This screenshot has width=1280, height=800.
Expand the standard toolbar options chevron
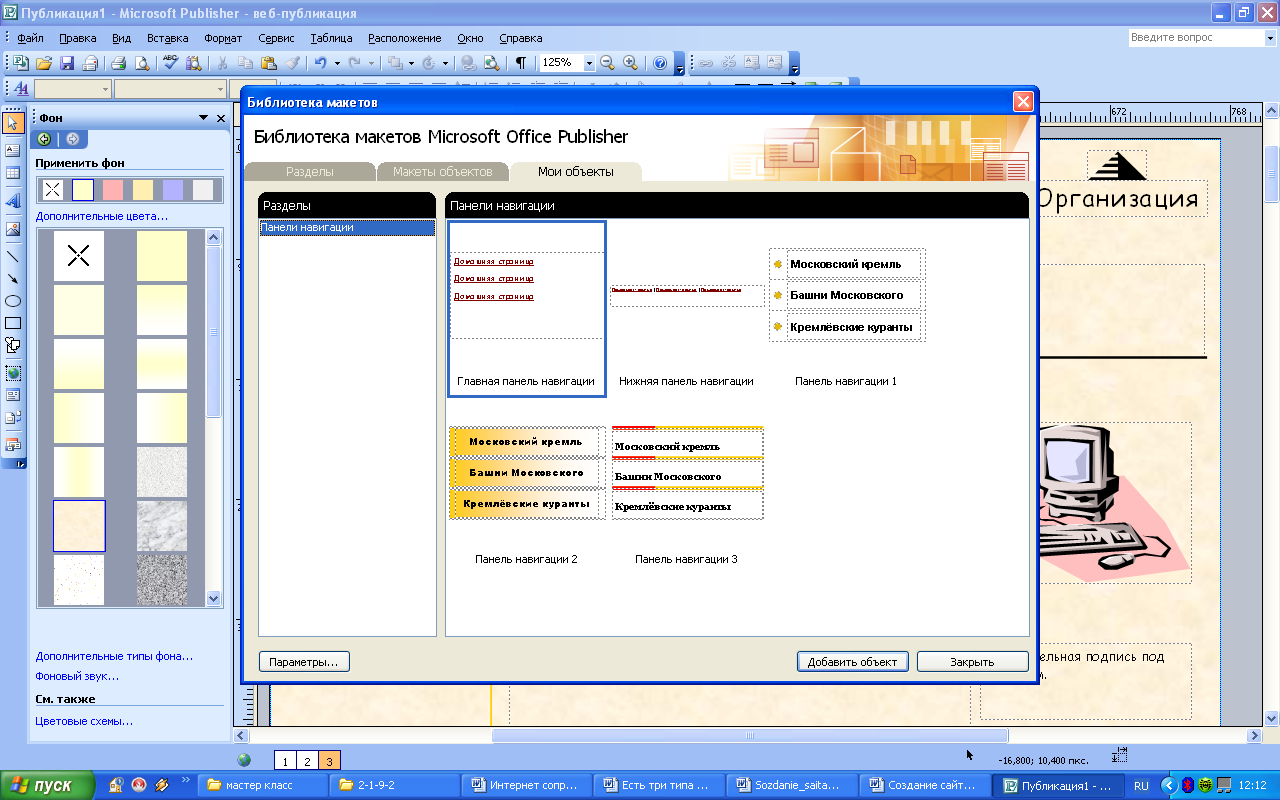[x=680, y=66]
